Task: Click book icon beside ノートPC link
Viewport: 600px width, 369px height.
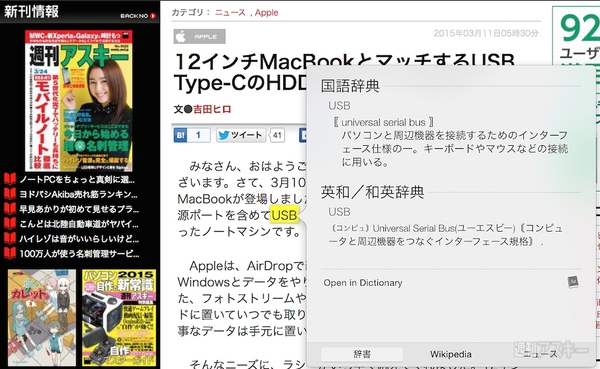Action: coord(10,179)
